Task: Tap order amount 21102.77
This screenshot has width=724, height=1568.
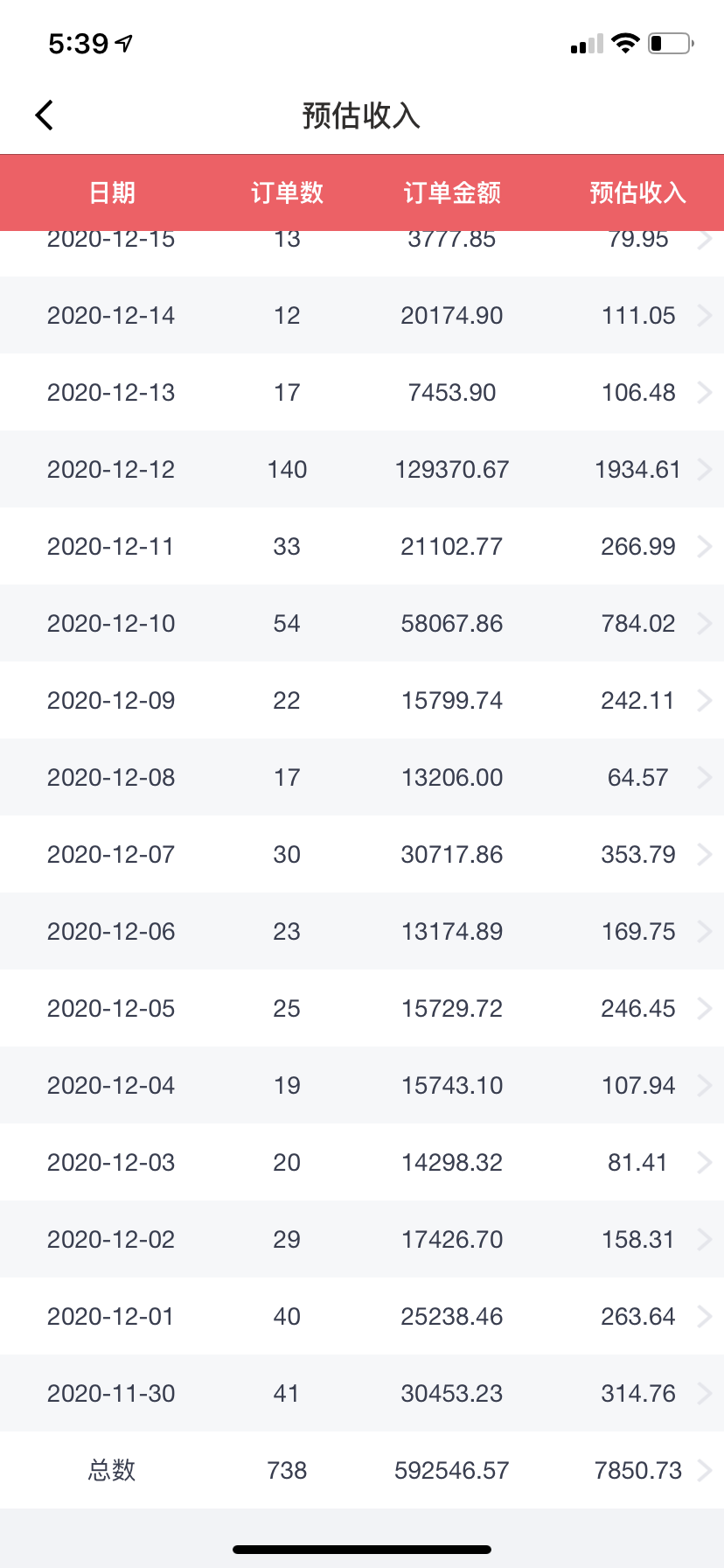Action: click(452, 546)
